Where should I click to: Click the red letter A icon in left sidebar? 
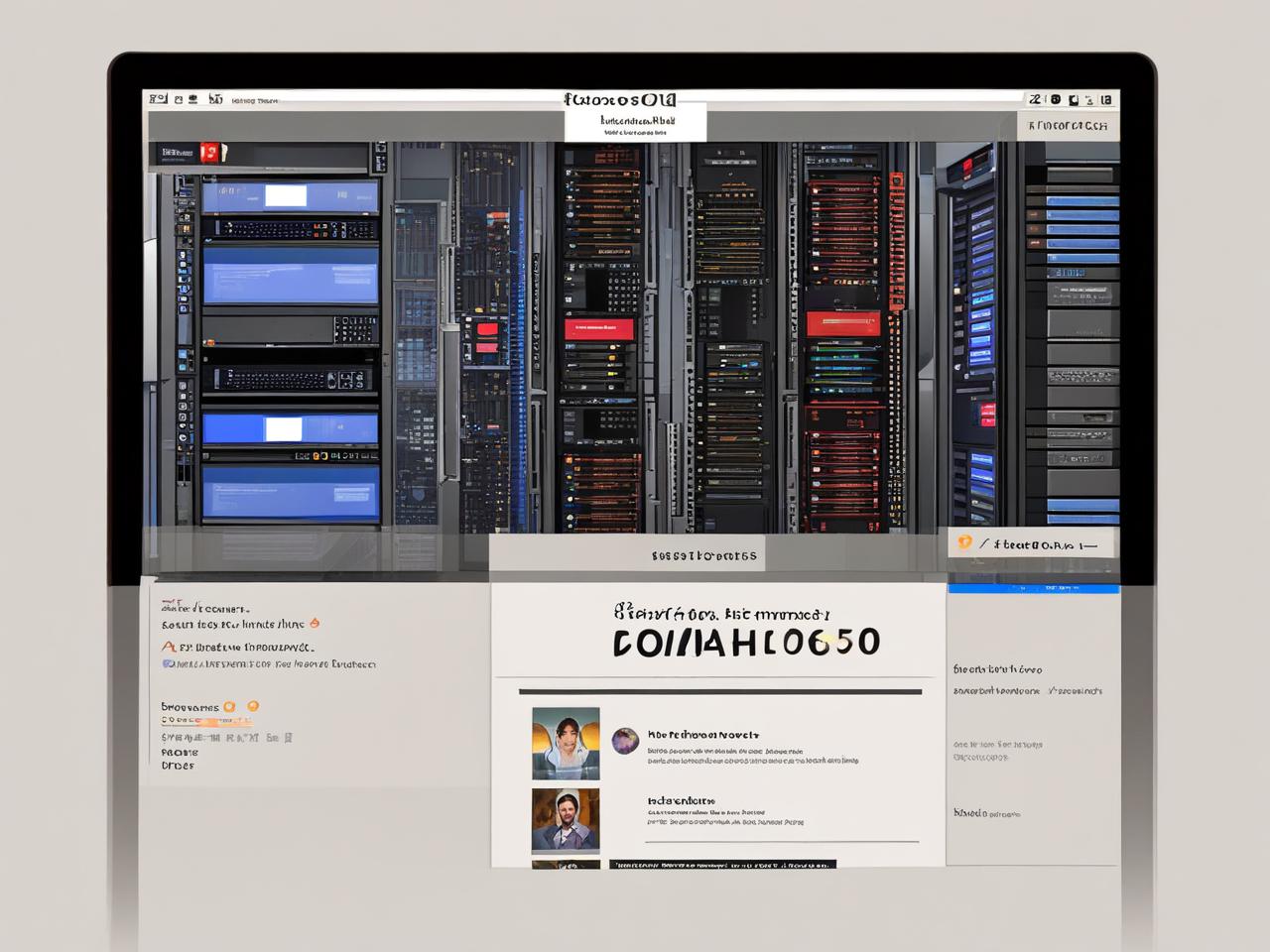point(169,646)
